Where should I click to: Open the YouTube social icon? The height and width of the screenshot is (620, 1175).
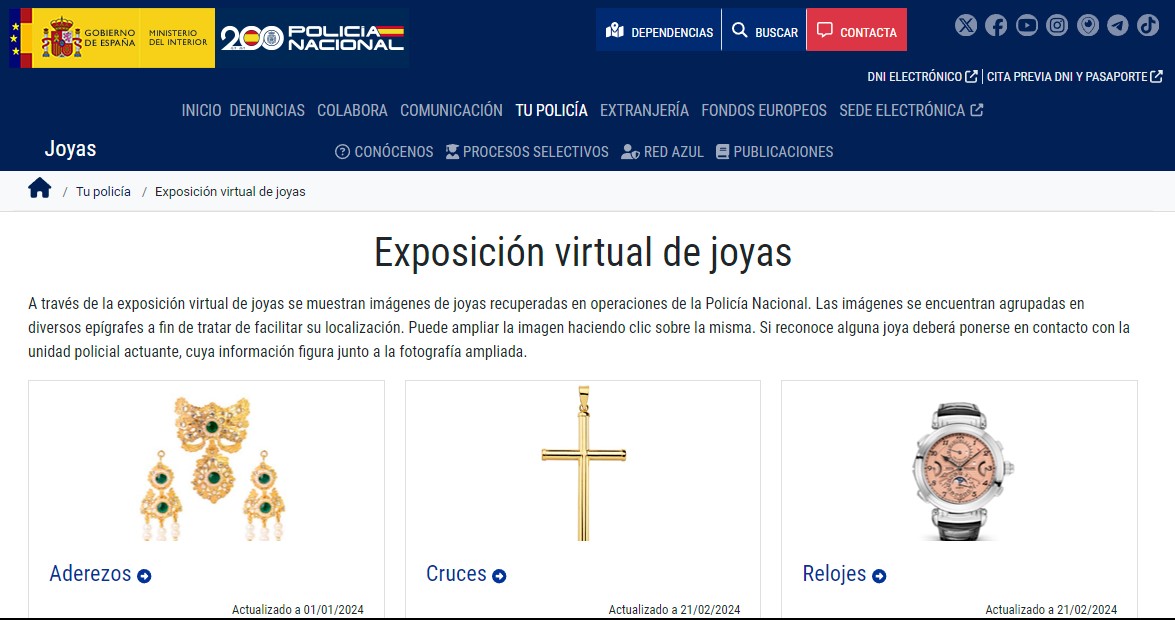(x=1027, y=26)
